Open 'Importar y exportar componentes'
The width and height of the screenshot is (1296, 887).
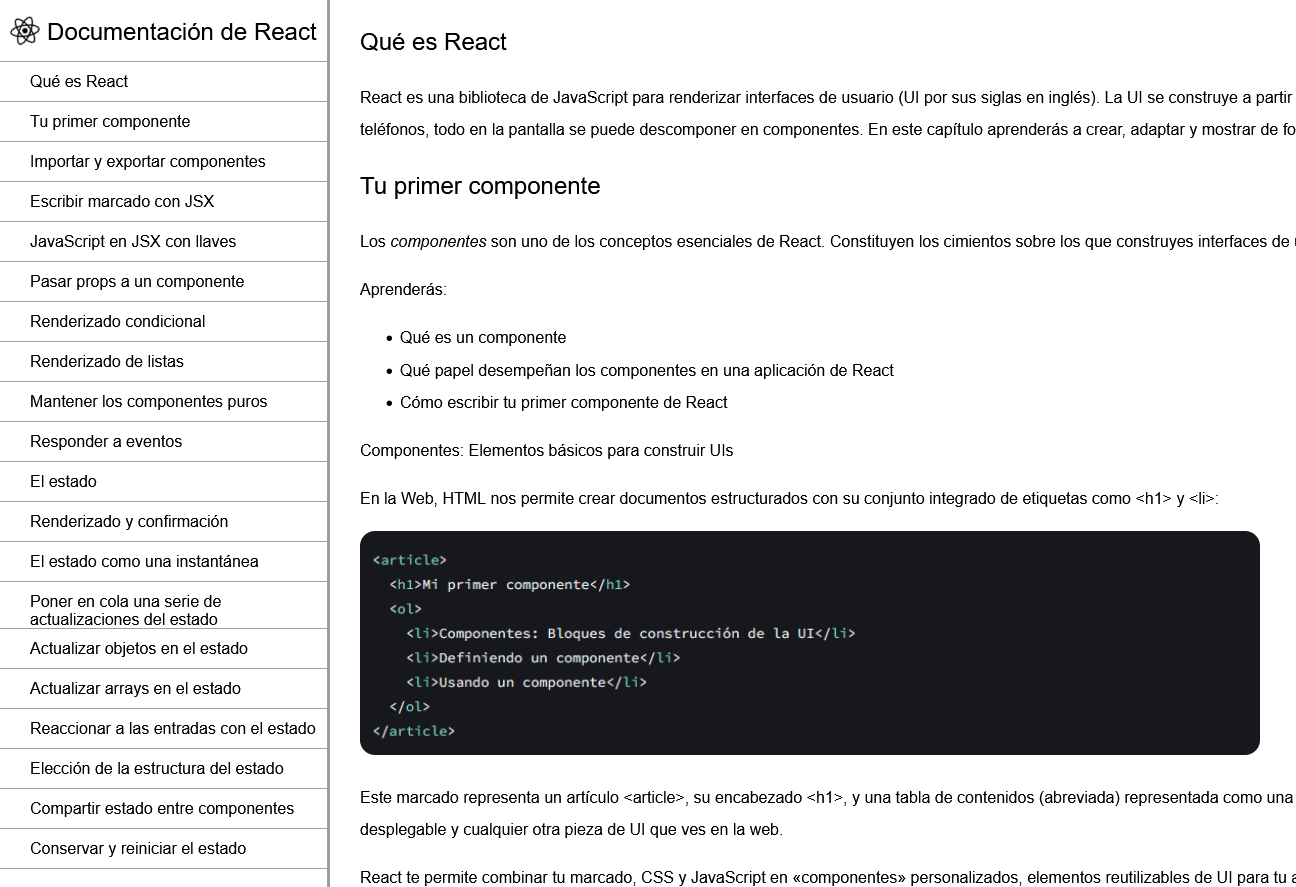[147, 161]
